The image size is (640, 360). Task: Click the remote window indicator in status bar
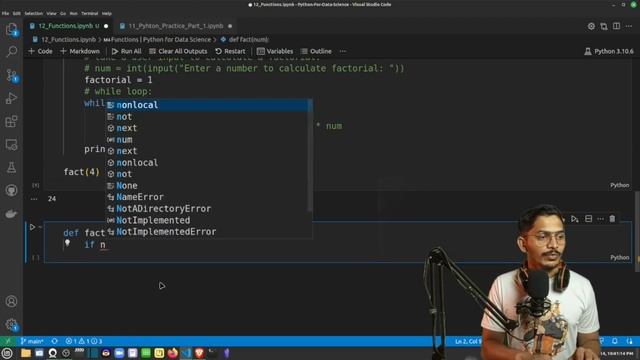tap(8, 341)
